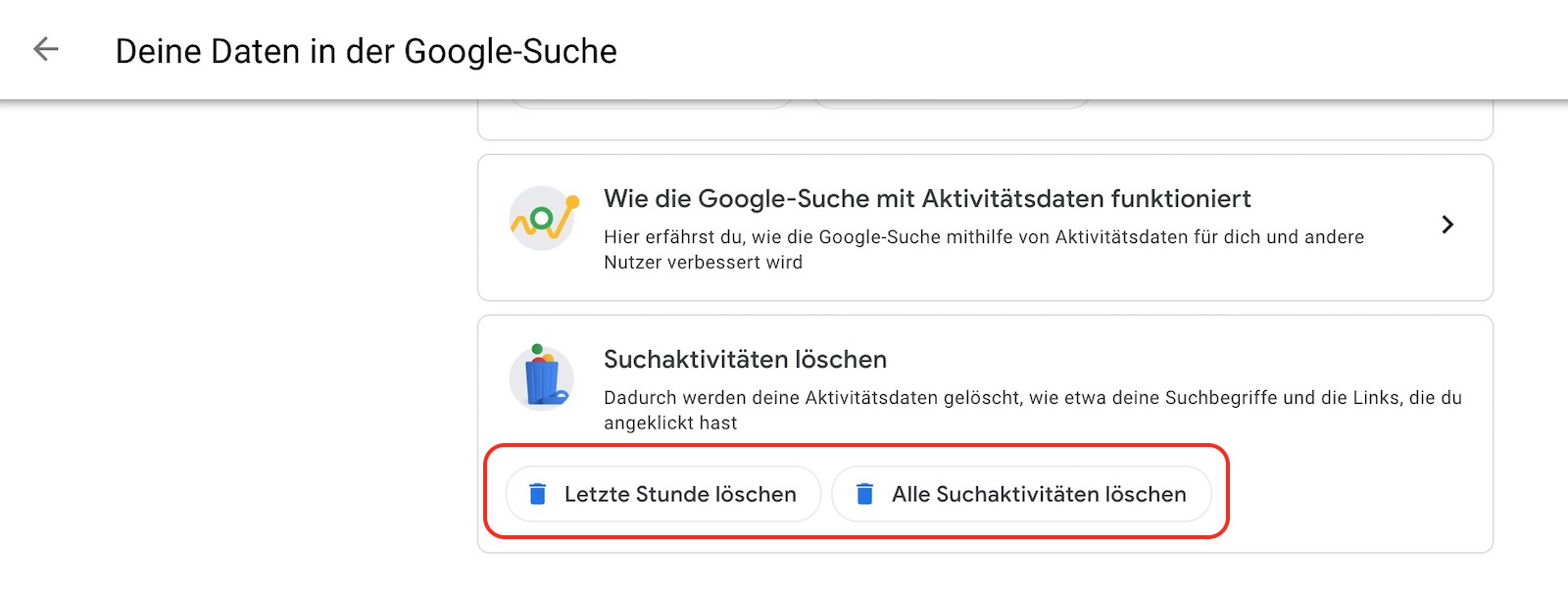Go back with the left arrow icon
1568x597 pixels.
click(46, 49)
